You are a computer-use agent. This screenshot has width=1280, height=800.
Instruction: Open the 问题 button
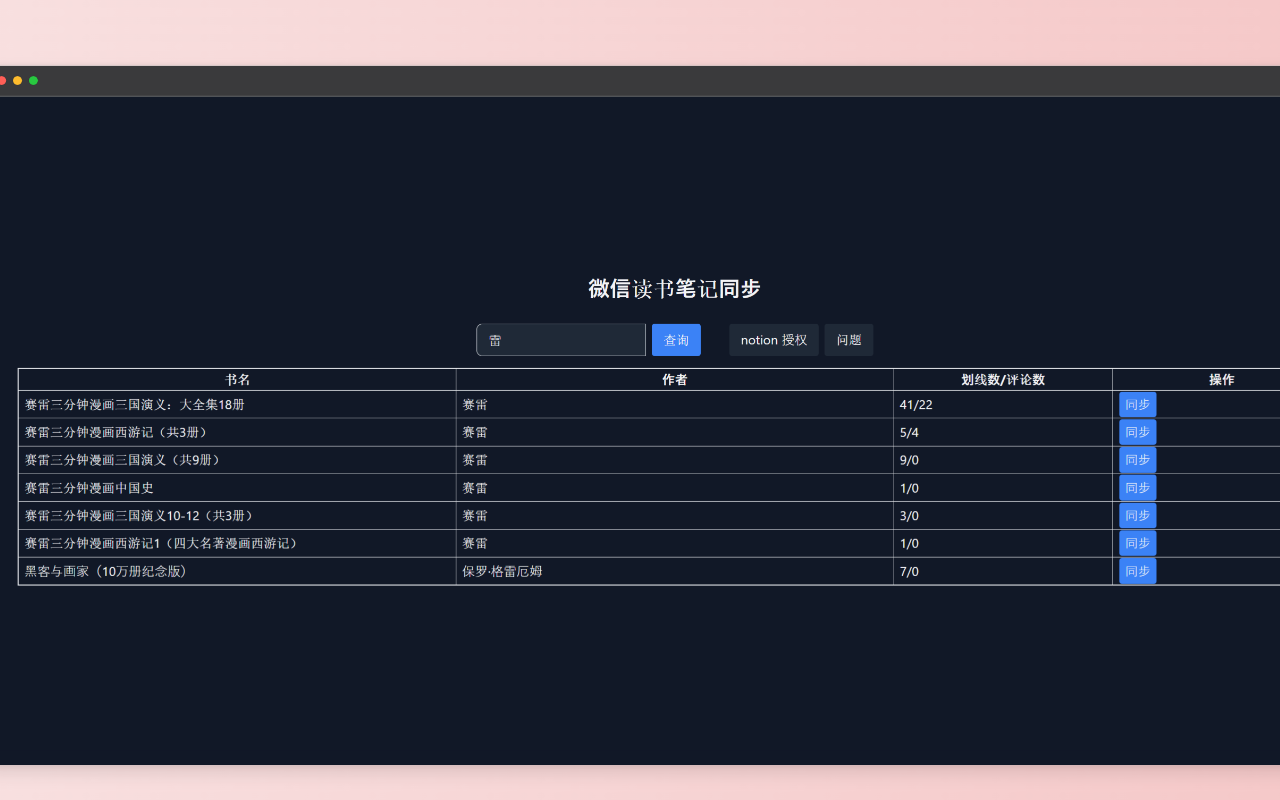pyautogui.click(x=849, y=340)
